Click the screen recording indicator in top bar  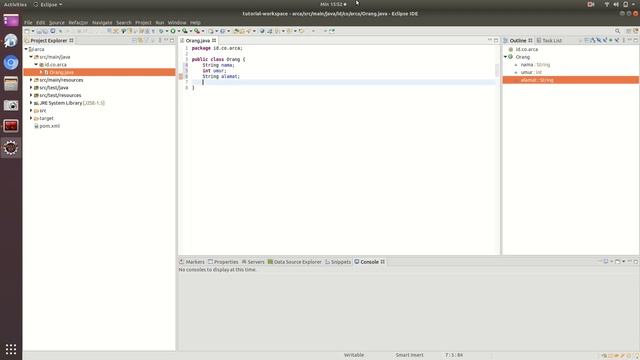pyautogui.click(x=591, y=4)
